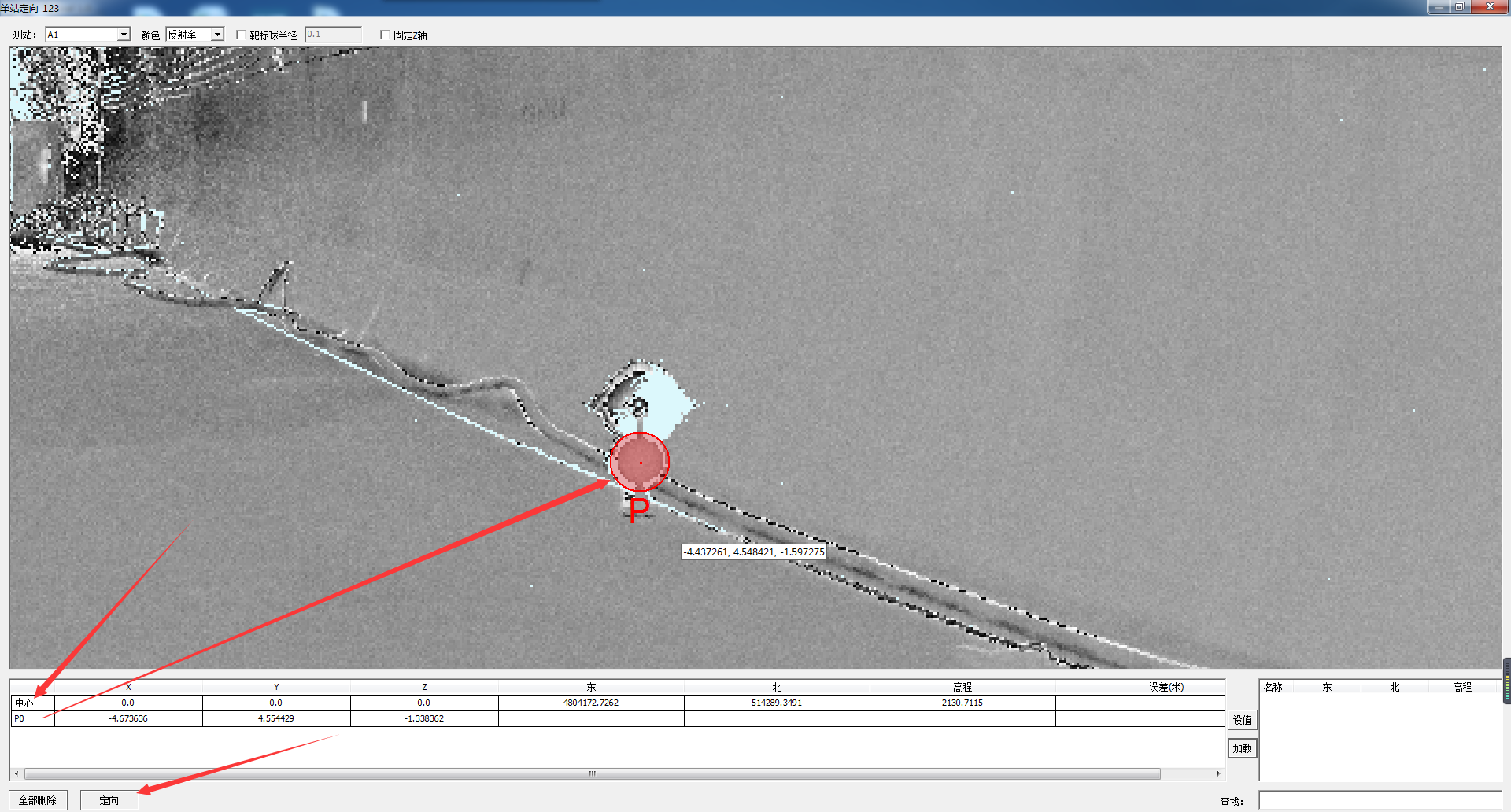Click the 定向 button
Viewport: 1511px width, 812px height.
[x=109, y=800]
